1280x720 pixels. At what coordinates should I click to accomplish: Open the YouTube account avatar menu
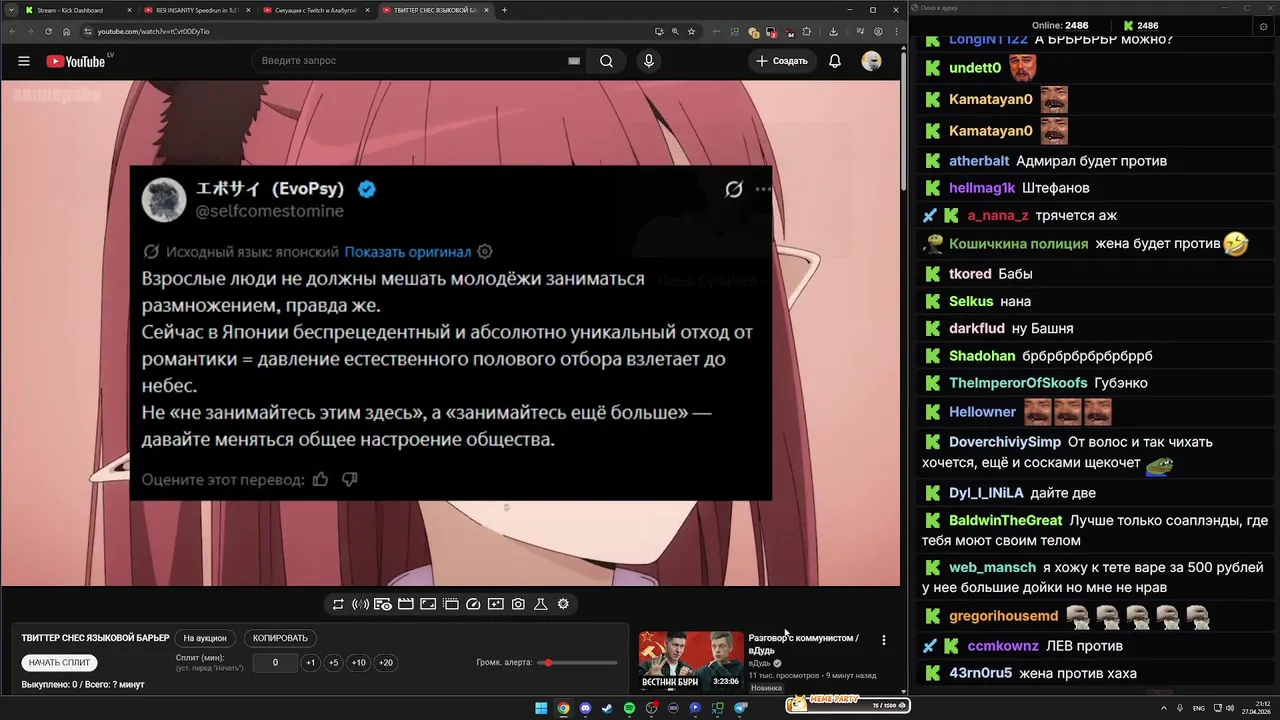(871, 61)
